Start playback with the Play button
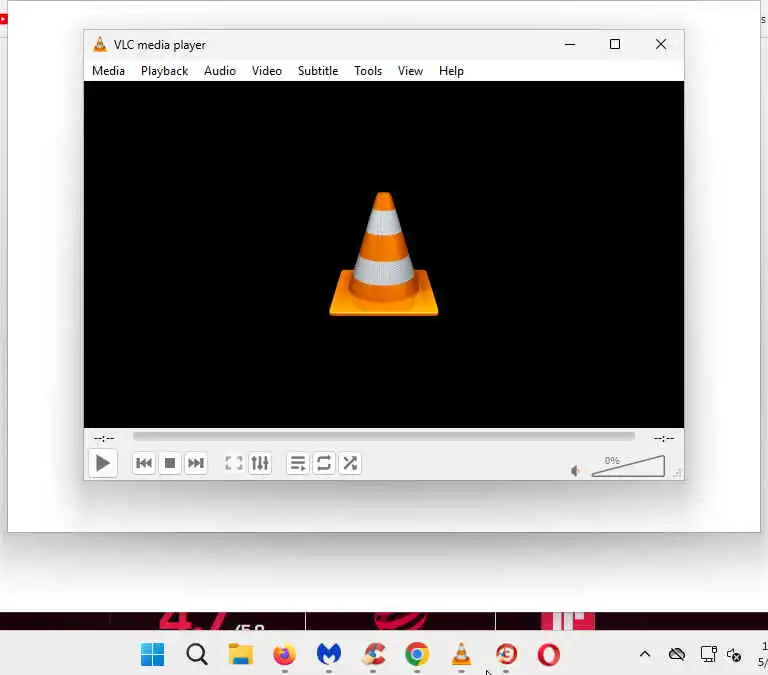This screenshot has width=768, height=675. (103, 463)
